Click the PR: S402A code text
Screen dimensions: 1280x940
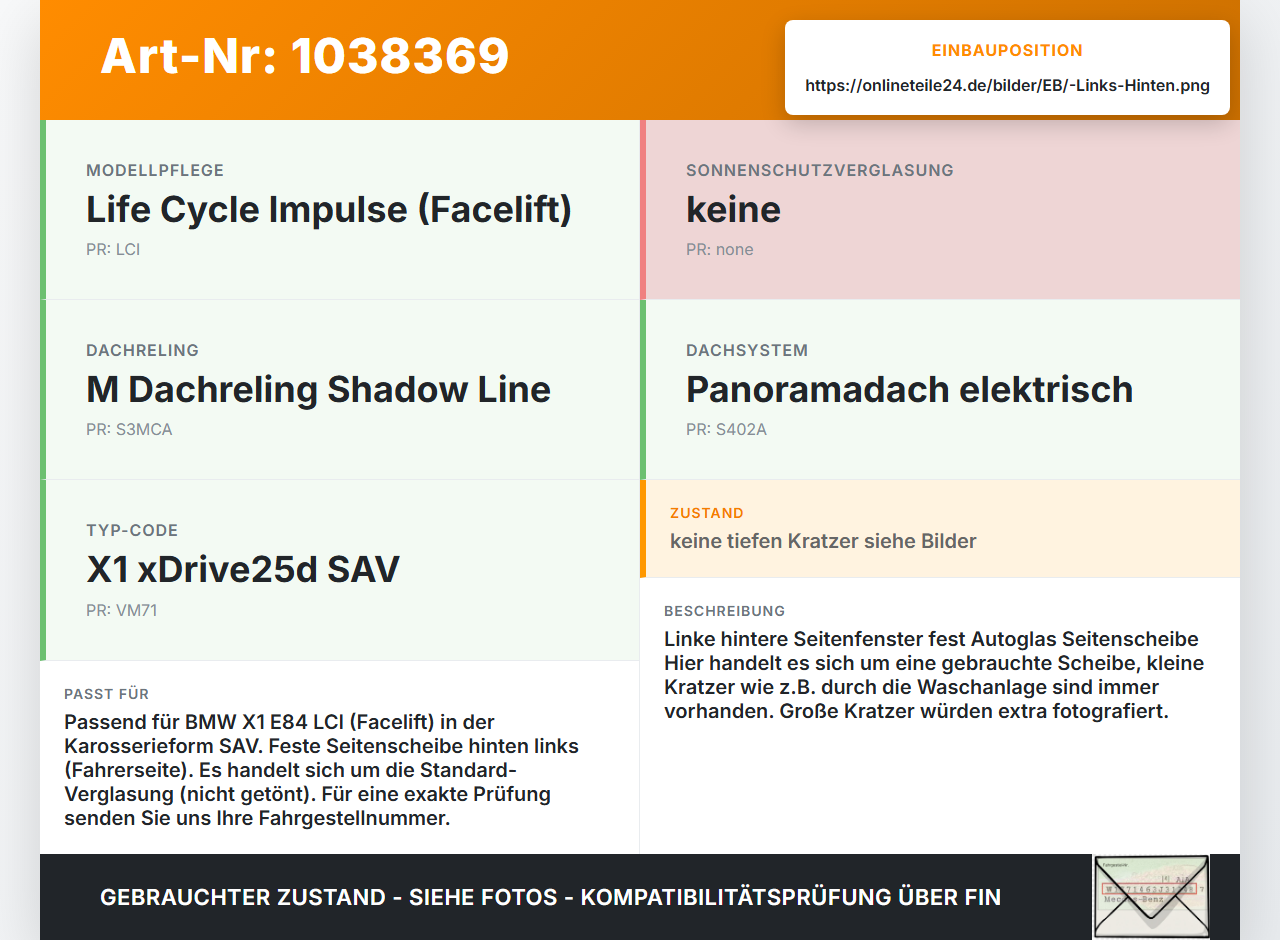coord(726,430)
